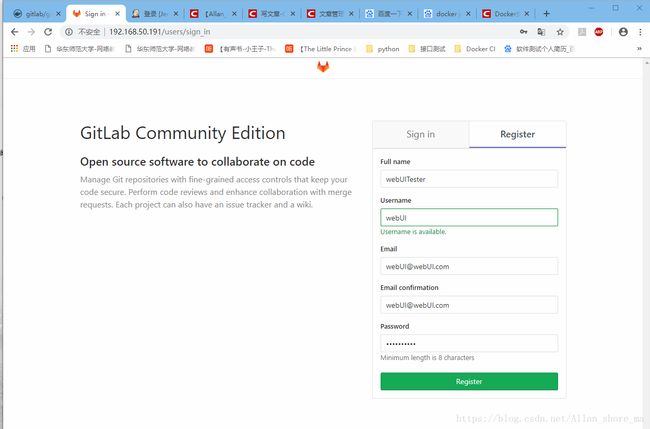
Task: Close the gitlab tab
Action: click(x=58, y=14)
